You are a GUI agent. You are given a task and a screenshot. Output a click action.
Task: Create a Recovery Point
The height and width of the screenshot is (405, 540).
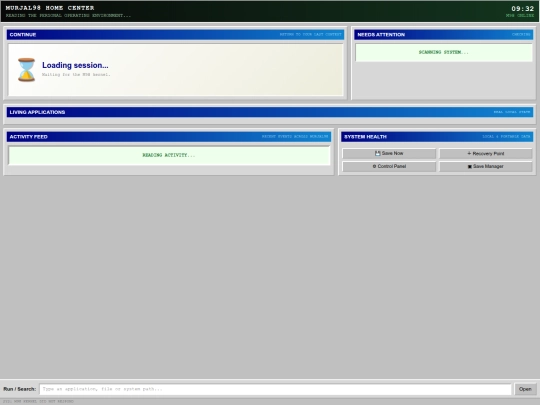[x=486, y=154]
